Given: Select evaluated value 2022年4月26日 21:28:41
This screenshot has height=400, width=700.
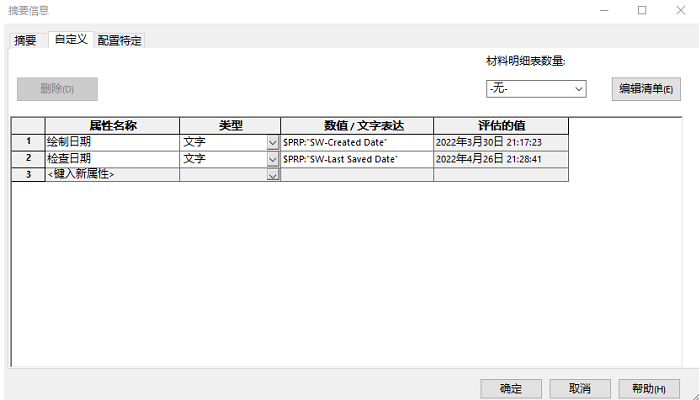Looking at the screenshot, I should coord(501,159).
